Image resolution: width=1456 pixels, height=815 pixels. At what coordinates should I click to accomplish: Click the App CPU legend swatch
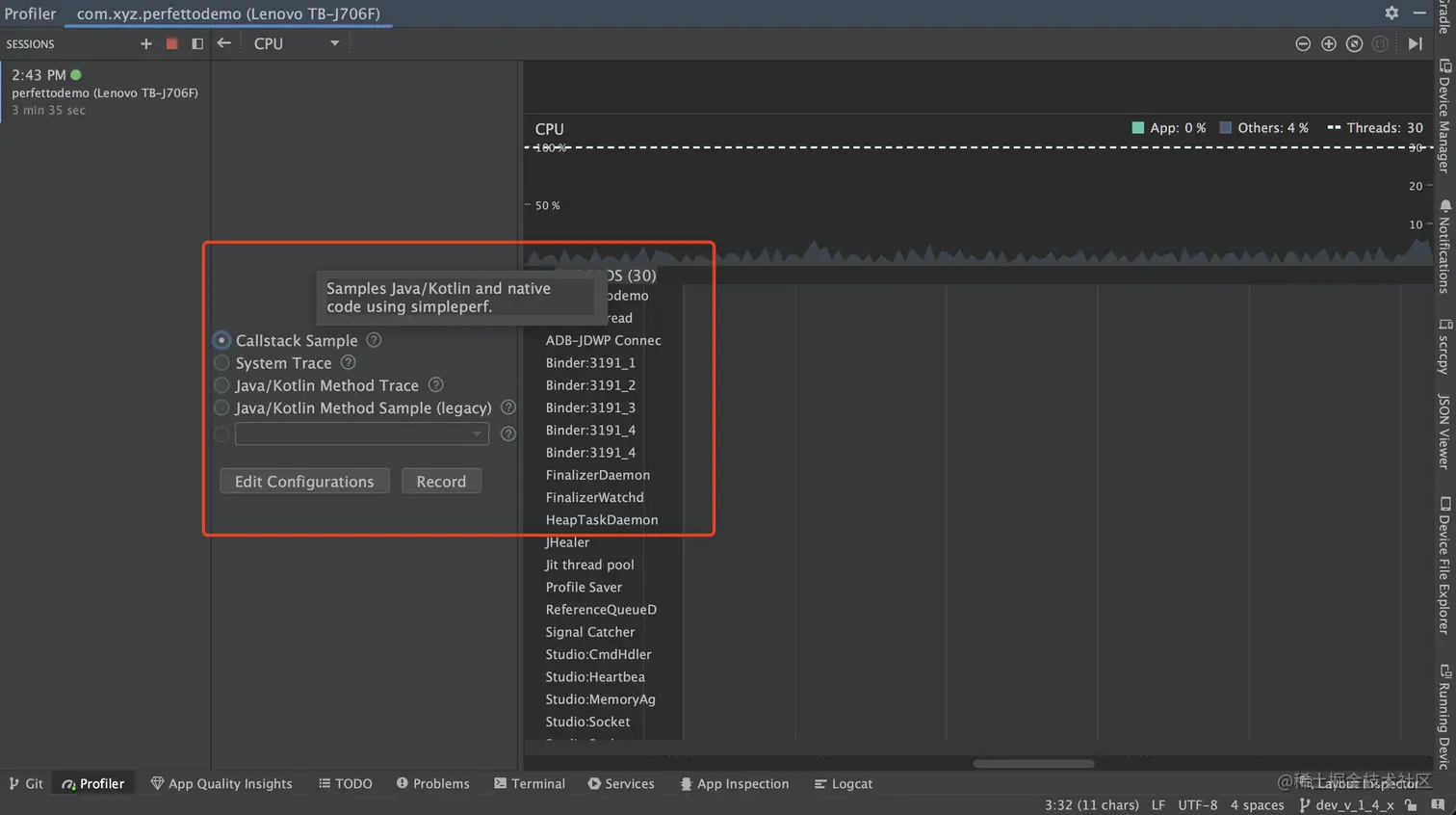point(1138,127)
